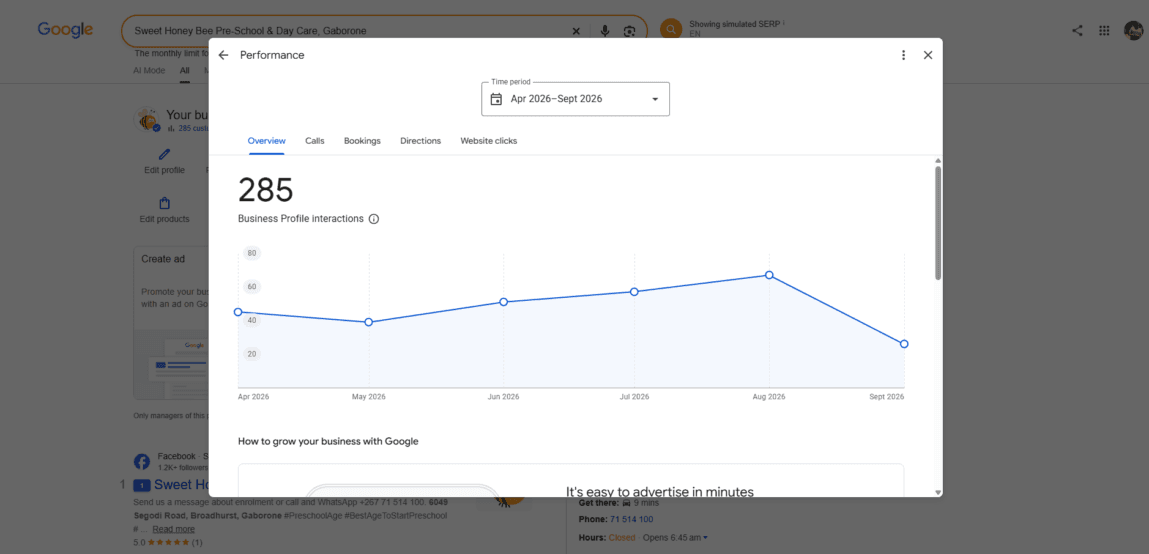Screen dimensions: 1149x554
Task: Click the Jun 2026 chart data point
Action: pyautogui.click(x=503, y=302)
